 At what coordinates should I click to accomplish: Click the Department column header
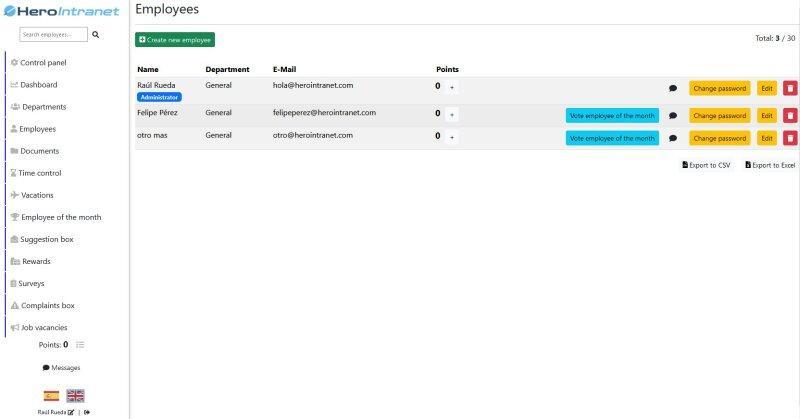tap(228, 69)
